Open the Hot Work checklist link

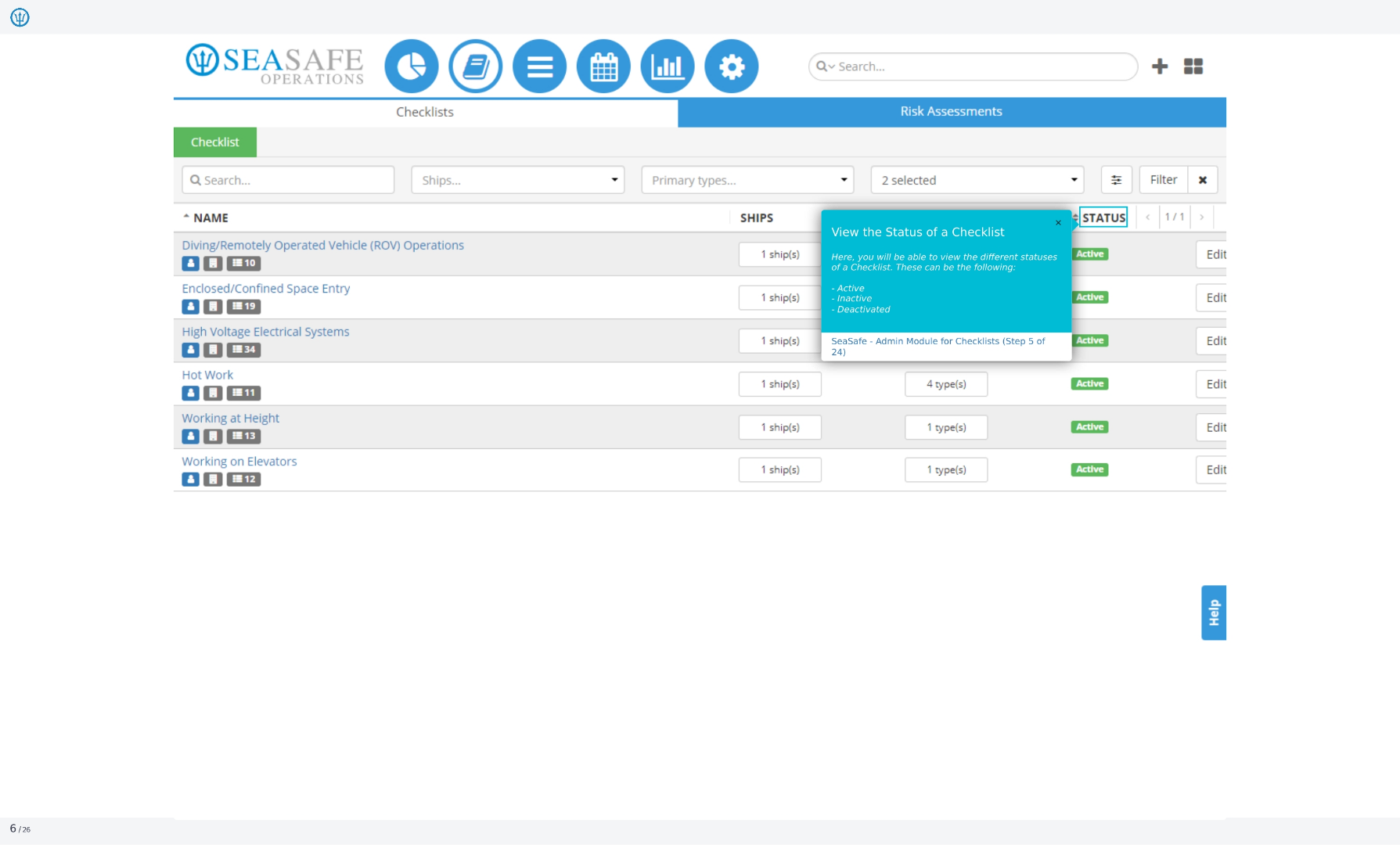207,376
